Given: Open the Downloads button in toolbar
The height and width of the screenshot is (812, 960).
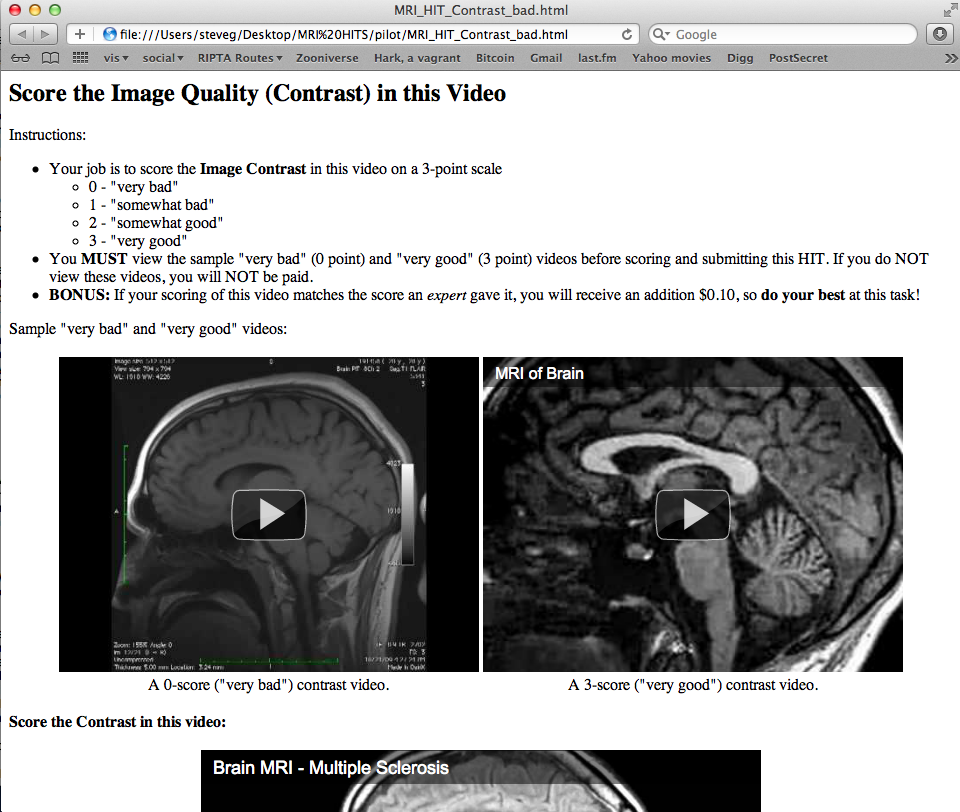Looking at the screenshot, I should (939, 34).
